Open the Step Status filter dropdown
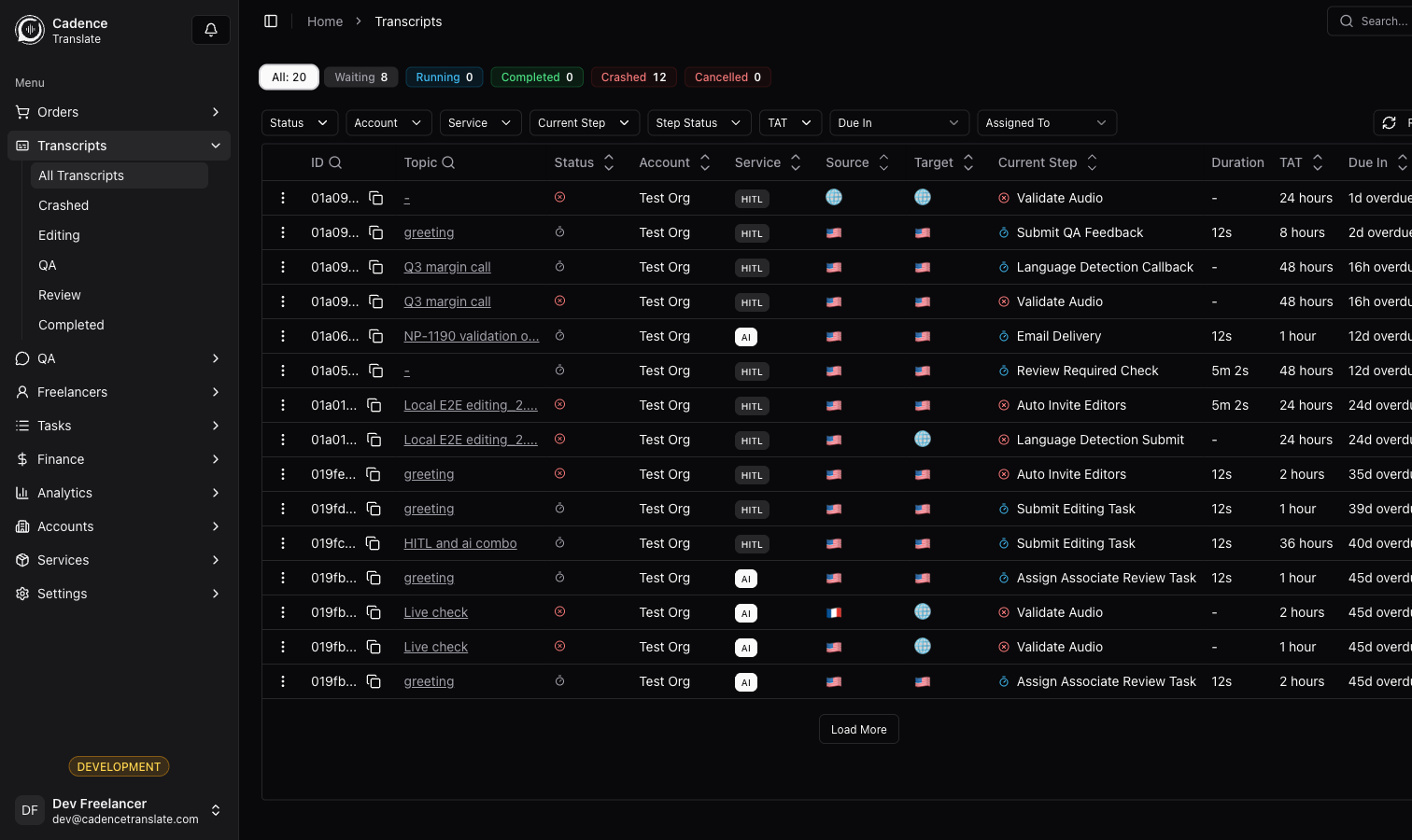Screen dimensions: 1412x840 [x=699, y=123]
